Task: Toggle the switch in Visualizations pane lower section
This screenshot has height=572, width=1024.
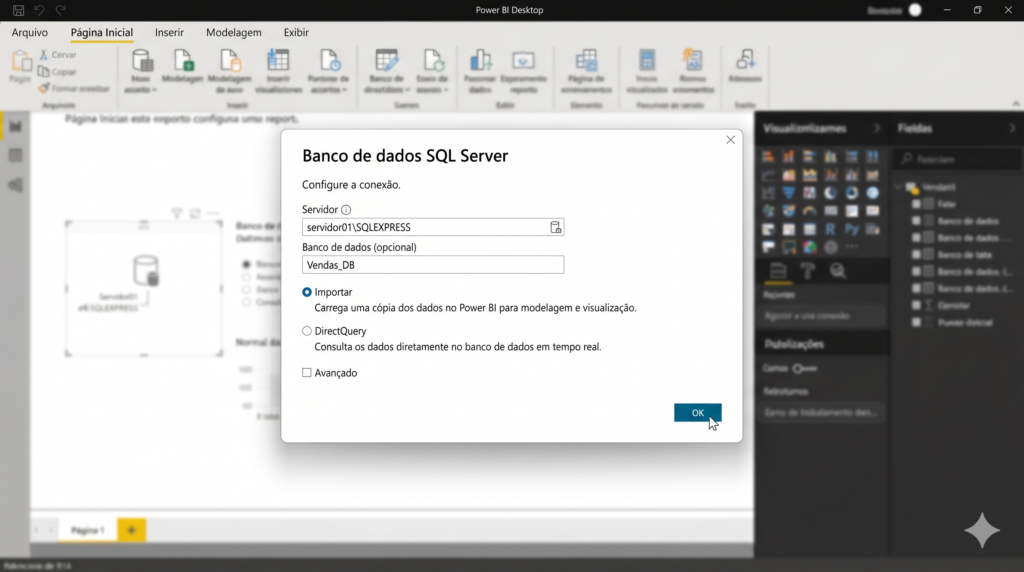Action: pyautogui.click(x=805, y=368)
